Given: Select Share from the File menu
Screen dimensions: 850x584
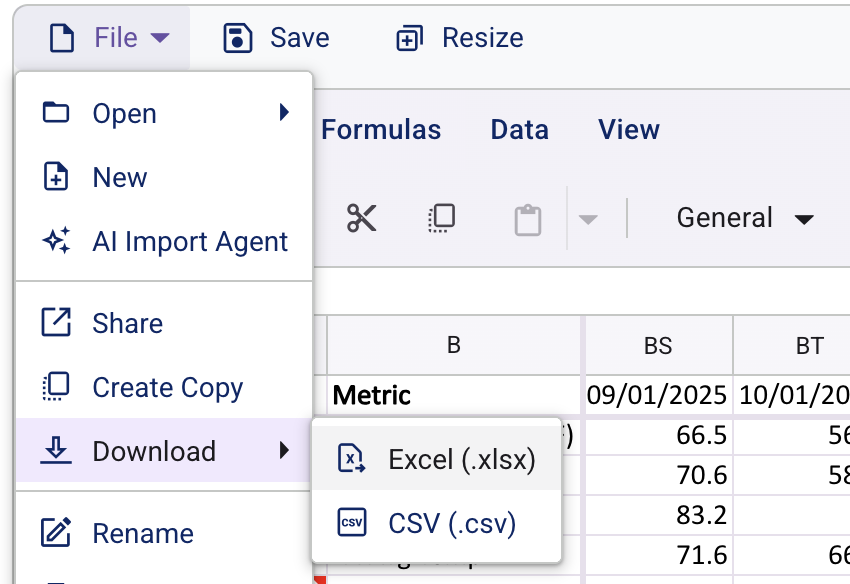Looking at the screenshot, I should (127, 323).
